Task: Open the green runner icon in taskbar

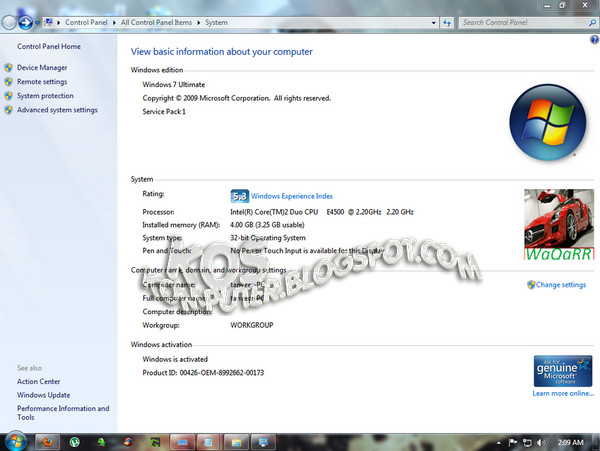Action: [x=102, y=443]
